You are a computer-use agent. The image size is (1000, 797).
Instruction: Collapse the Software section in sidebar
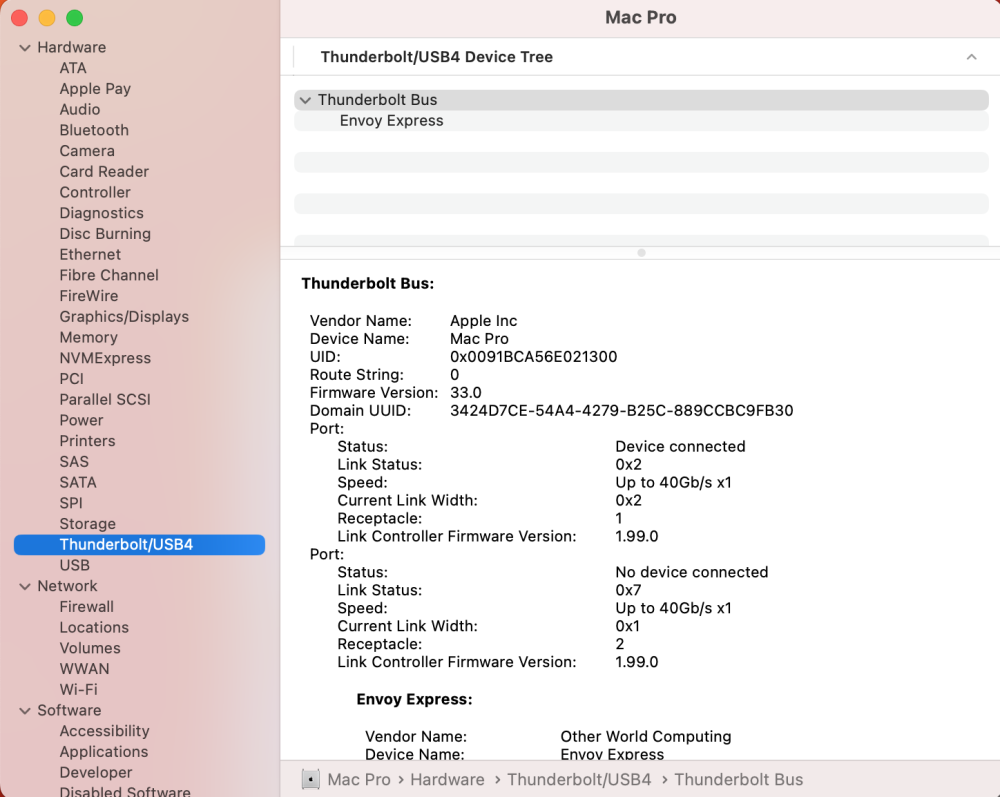pyautogui.click(x=25, y=711)
